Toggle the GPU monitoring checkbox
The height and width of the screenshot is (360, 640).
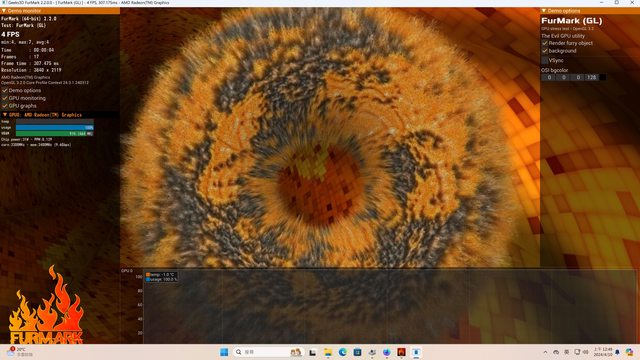click(5, 98)
